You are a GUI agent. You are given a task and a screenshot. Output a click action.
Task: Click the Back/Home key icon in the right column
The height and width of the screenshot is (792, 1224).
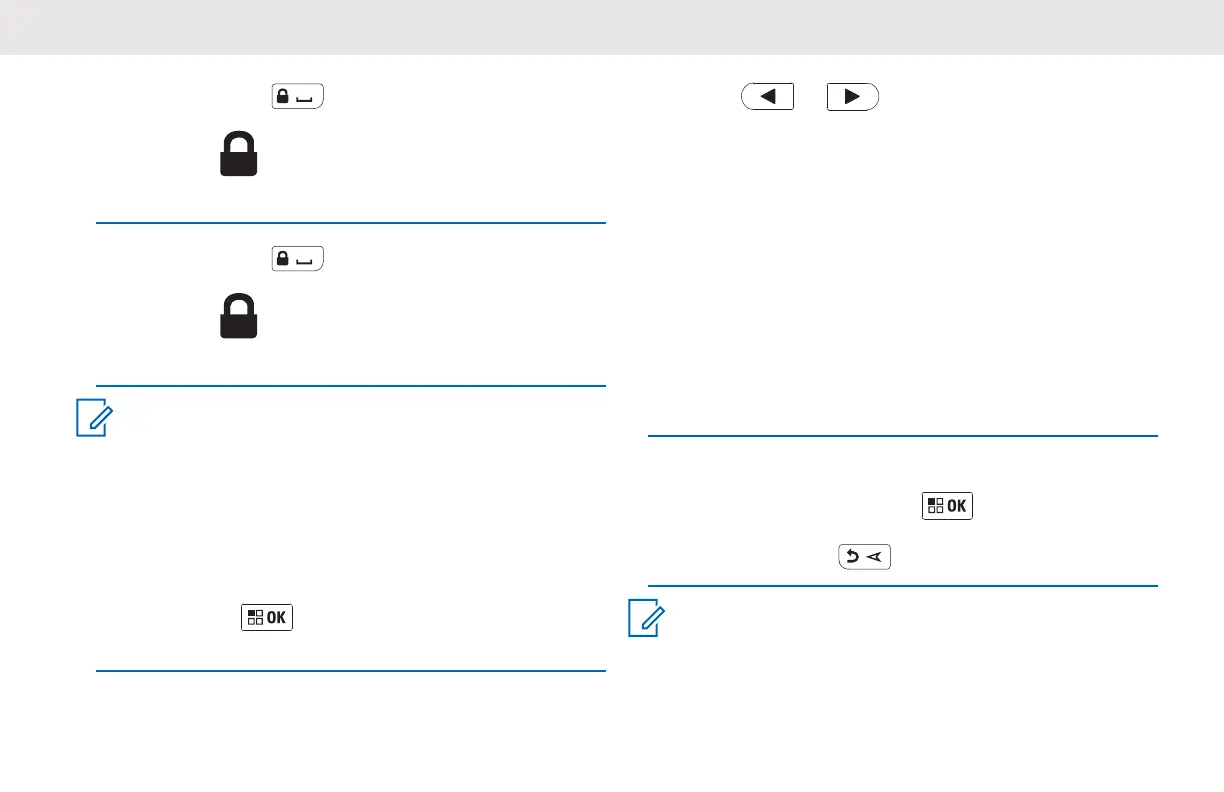coord(865,558)
